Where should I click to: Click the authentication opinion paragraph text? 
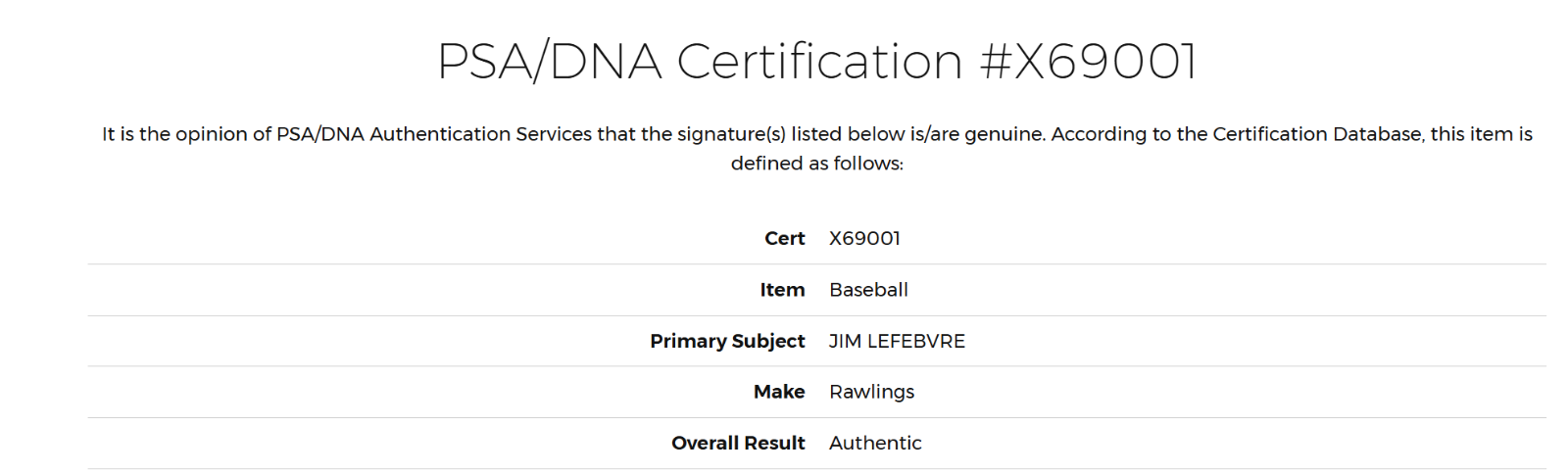pos(816,148)
